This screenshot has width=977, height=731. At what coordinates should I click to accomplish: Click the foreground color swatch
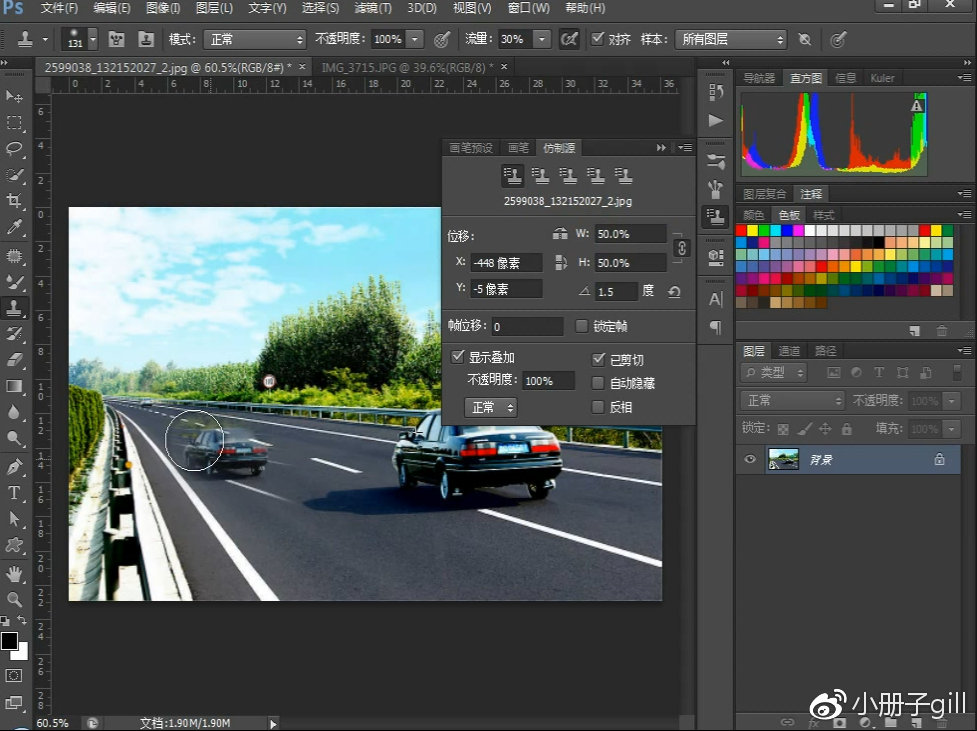coord(9,641)
